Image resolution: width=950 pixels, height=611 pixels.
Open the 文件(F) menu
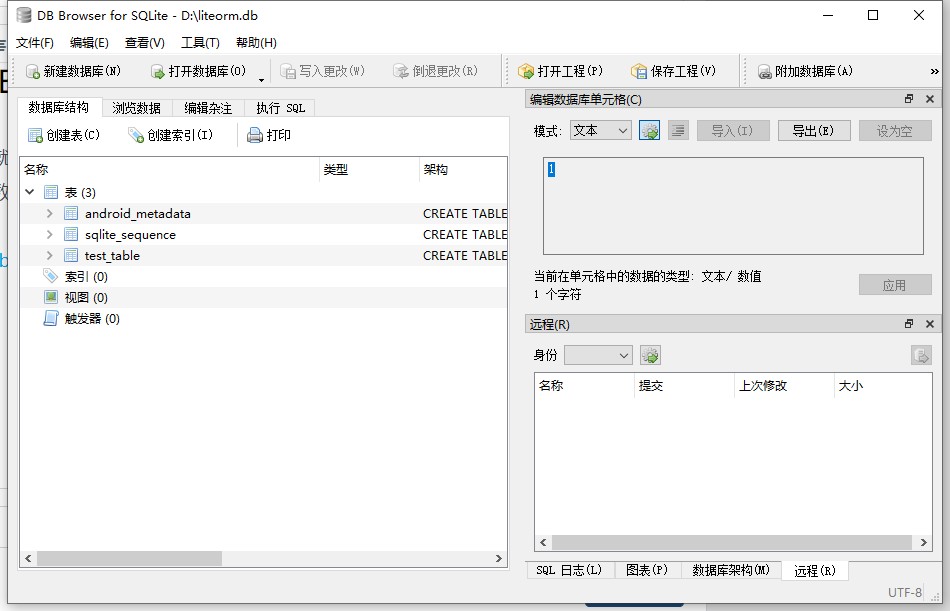point(35,42)
